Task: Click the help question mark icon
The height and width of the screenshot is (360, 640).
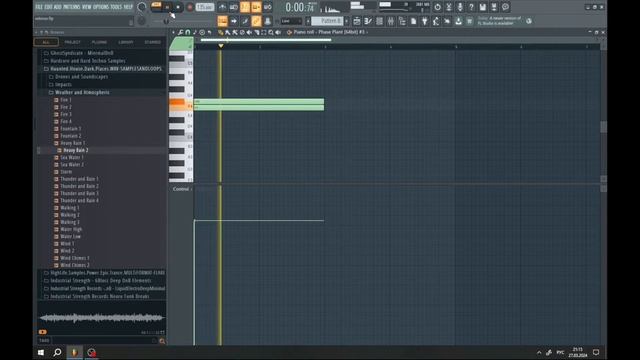Action: point(471,7)
